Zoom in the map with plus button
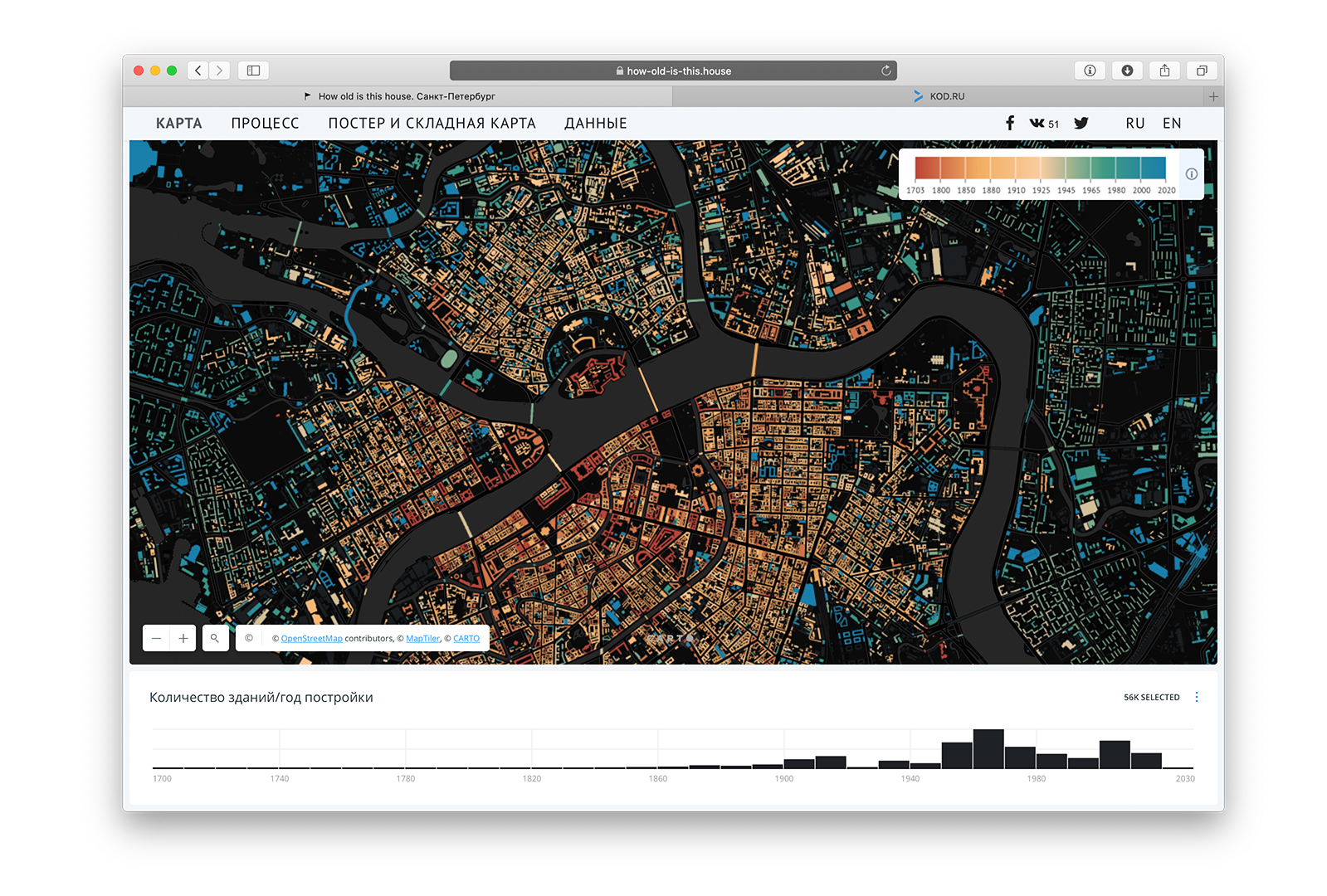 [x=183, y=638]
